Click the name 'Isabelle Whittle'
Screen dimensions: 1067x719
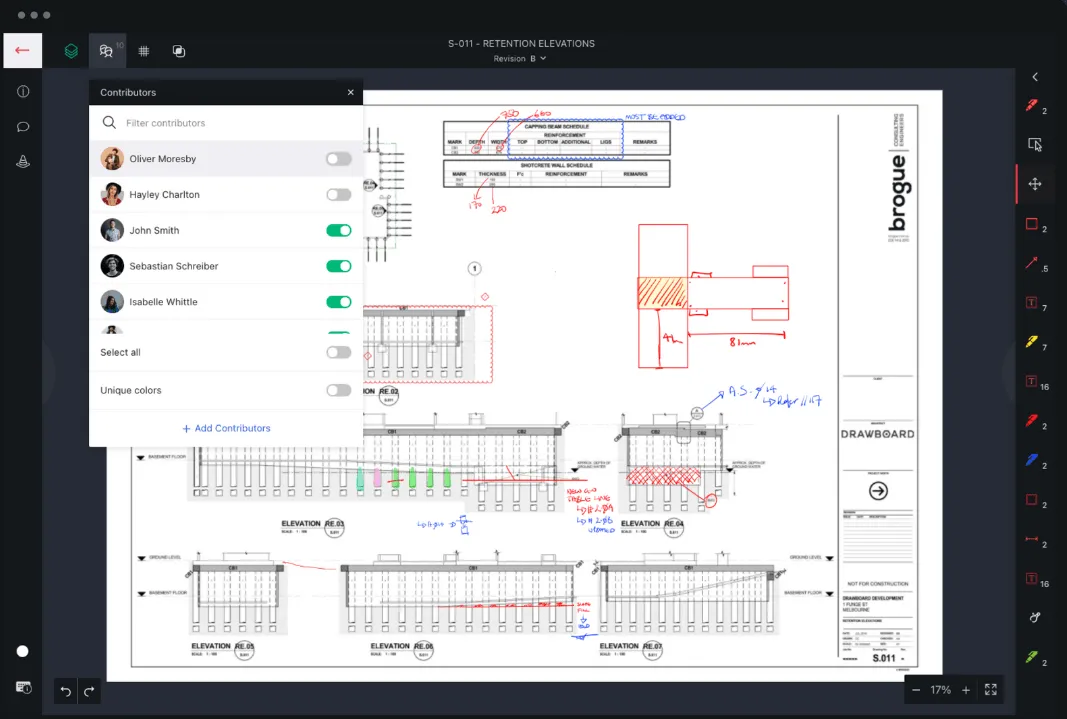[163, 302]
